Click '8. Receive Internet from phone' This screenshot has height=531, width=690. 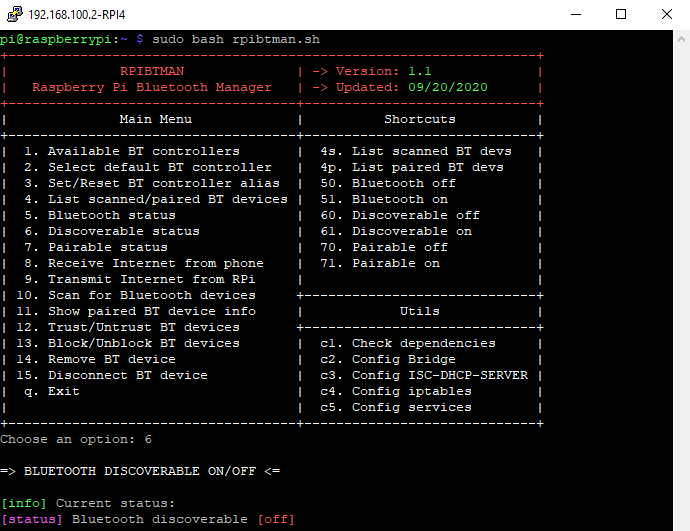[x=144, y=264]
